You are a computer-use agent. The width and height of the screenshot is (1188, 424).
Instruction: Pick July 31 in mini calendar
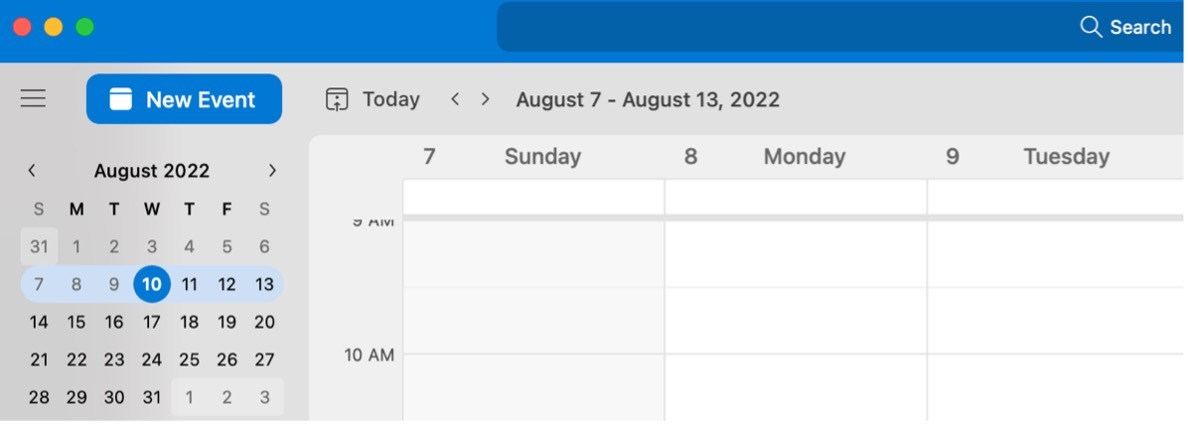click(x=39, y=247)
